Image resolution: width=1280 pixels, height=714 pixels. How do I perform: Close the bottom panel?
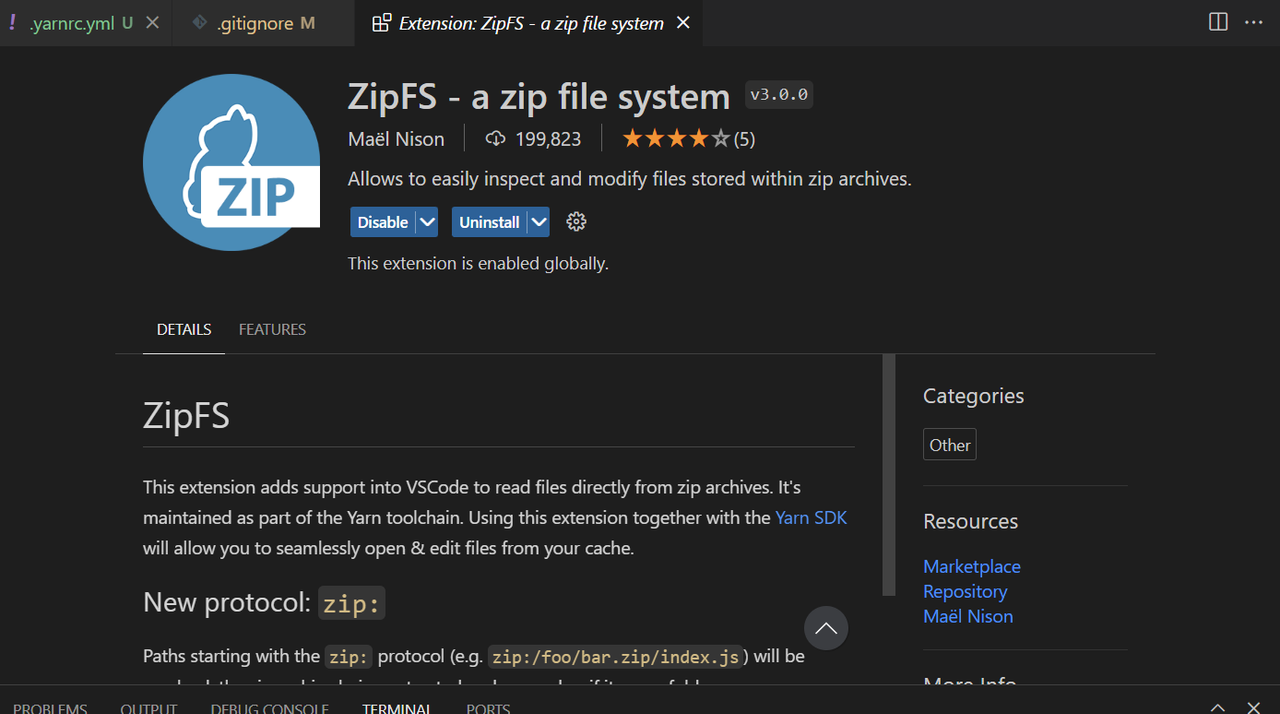pos(1253,707)
